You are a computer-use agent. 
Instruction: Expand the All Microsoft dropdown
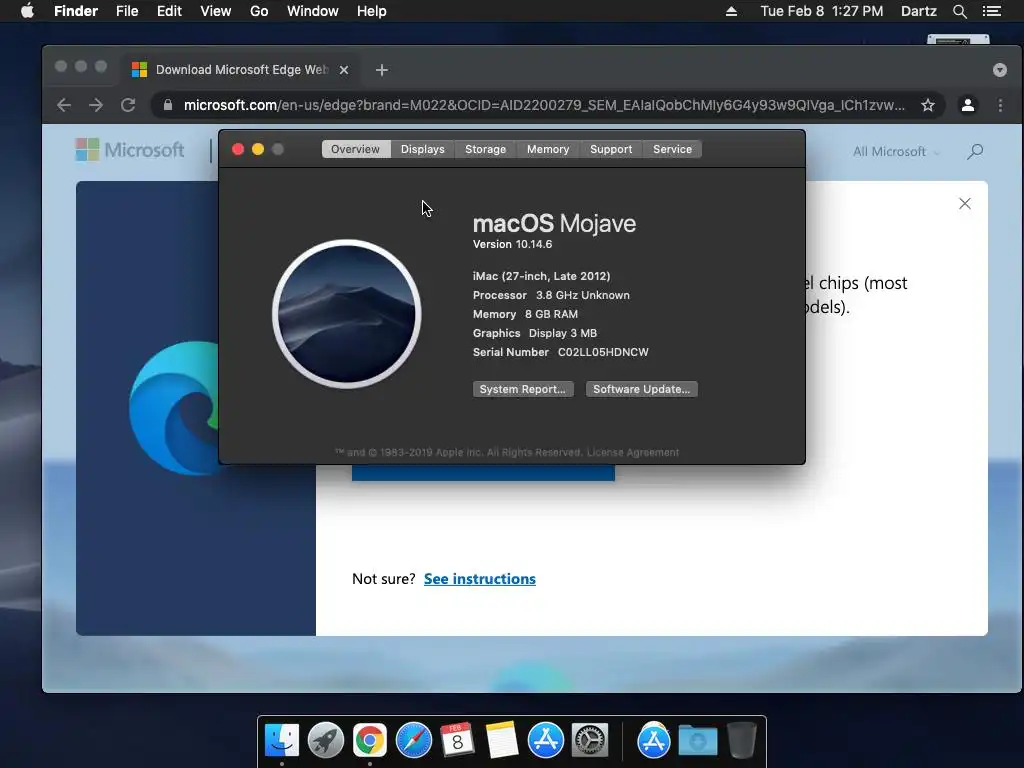point(896,152)
